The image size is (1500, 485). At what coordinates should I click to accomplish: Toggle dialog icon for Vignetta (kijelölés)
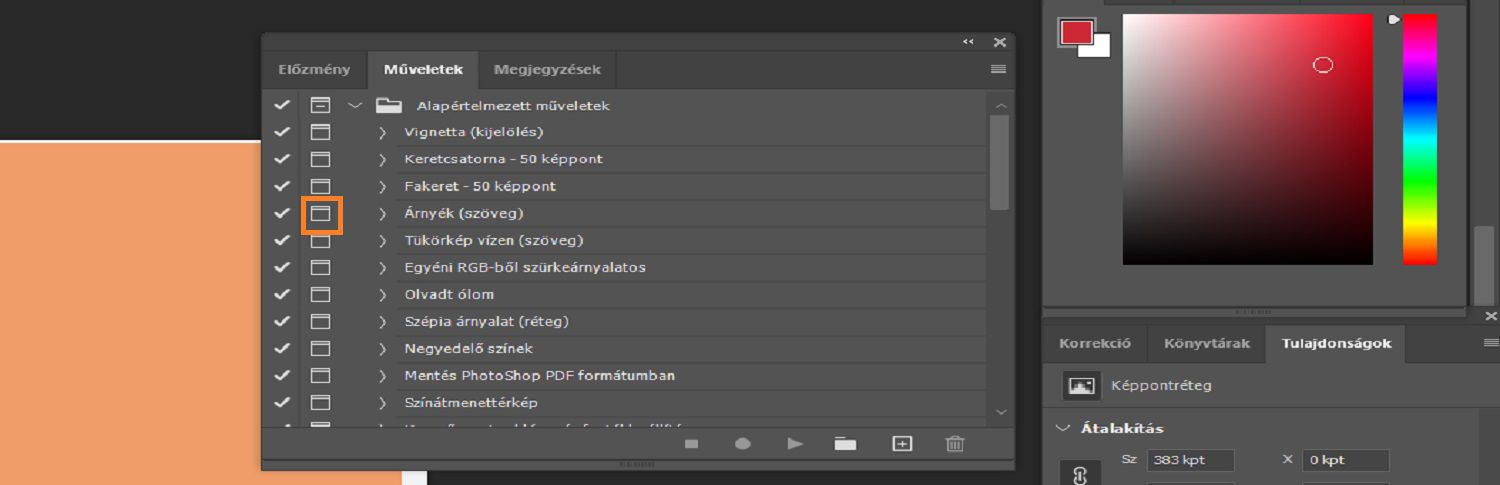tap(320, 132)
